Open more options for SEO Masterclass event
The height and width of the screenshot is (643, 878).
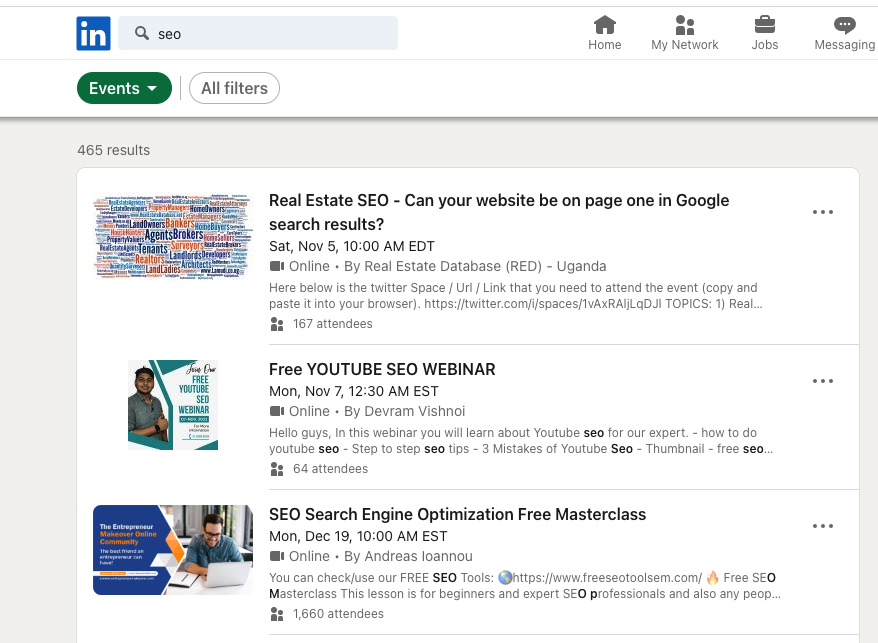click(x=823, y=526)
